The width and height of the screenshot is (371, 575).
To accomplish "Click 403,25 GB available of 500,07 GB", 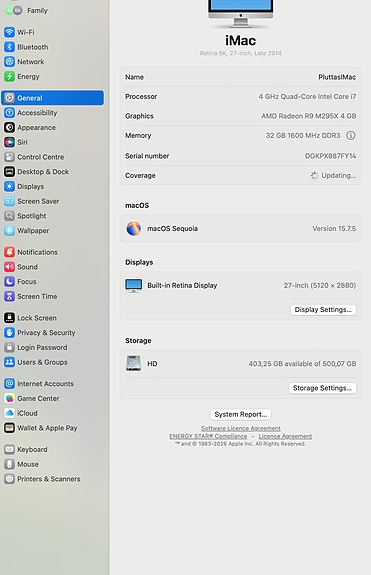I will click(x=302, y=363).
